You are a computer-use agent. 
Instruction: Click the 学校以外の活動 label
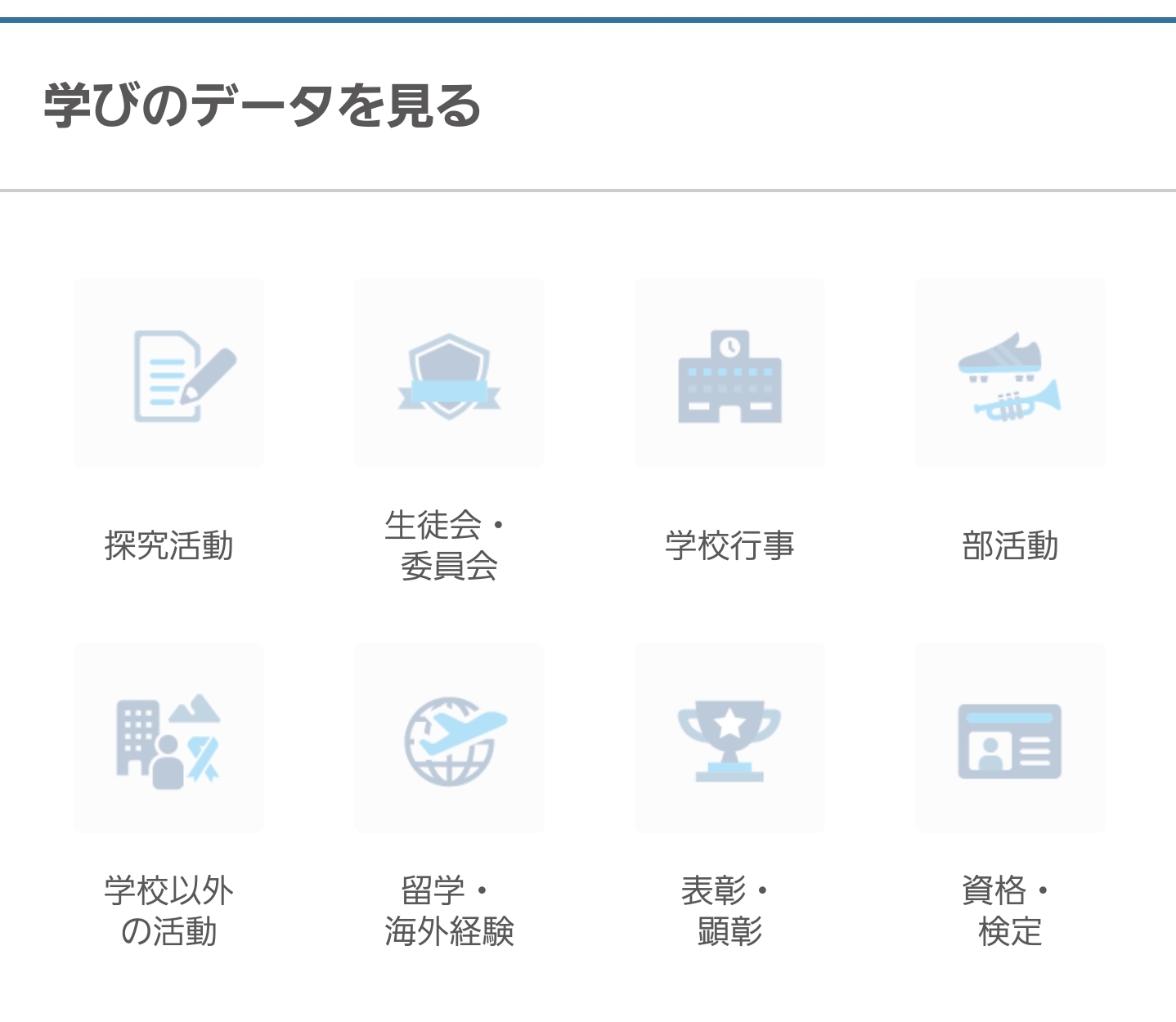(168, 910)
